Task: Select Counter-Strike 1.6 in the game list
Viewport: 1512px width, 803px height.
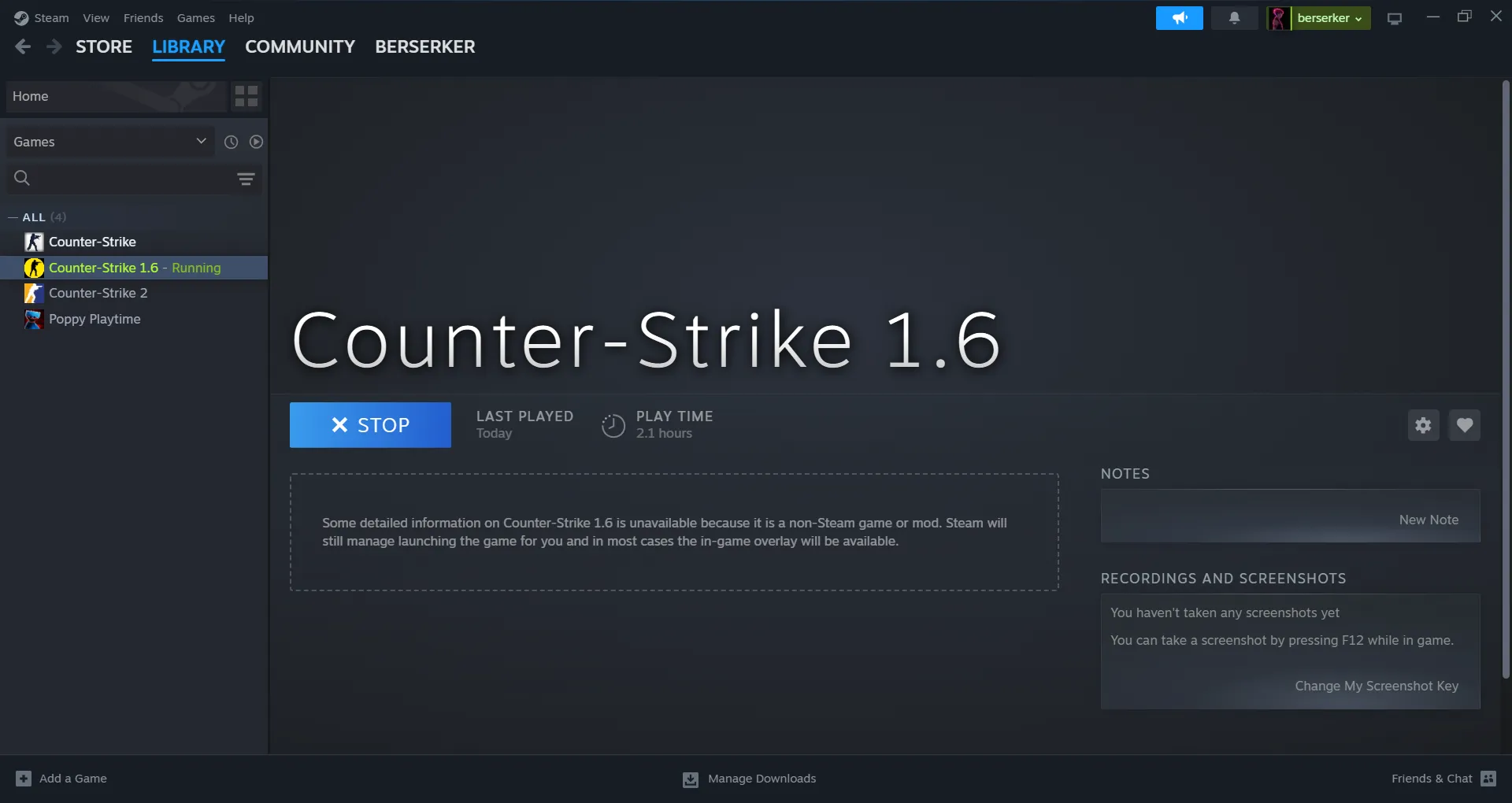Action: 134,268
